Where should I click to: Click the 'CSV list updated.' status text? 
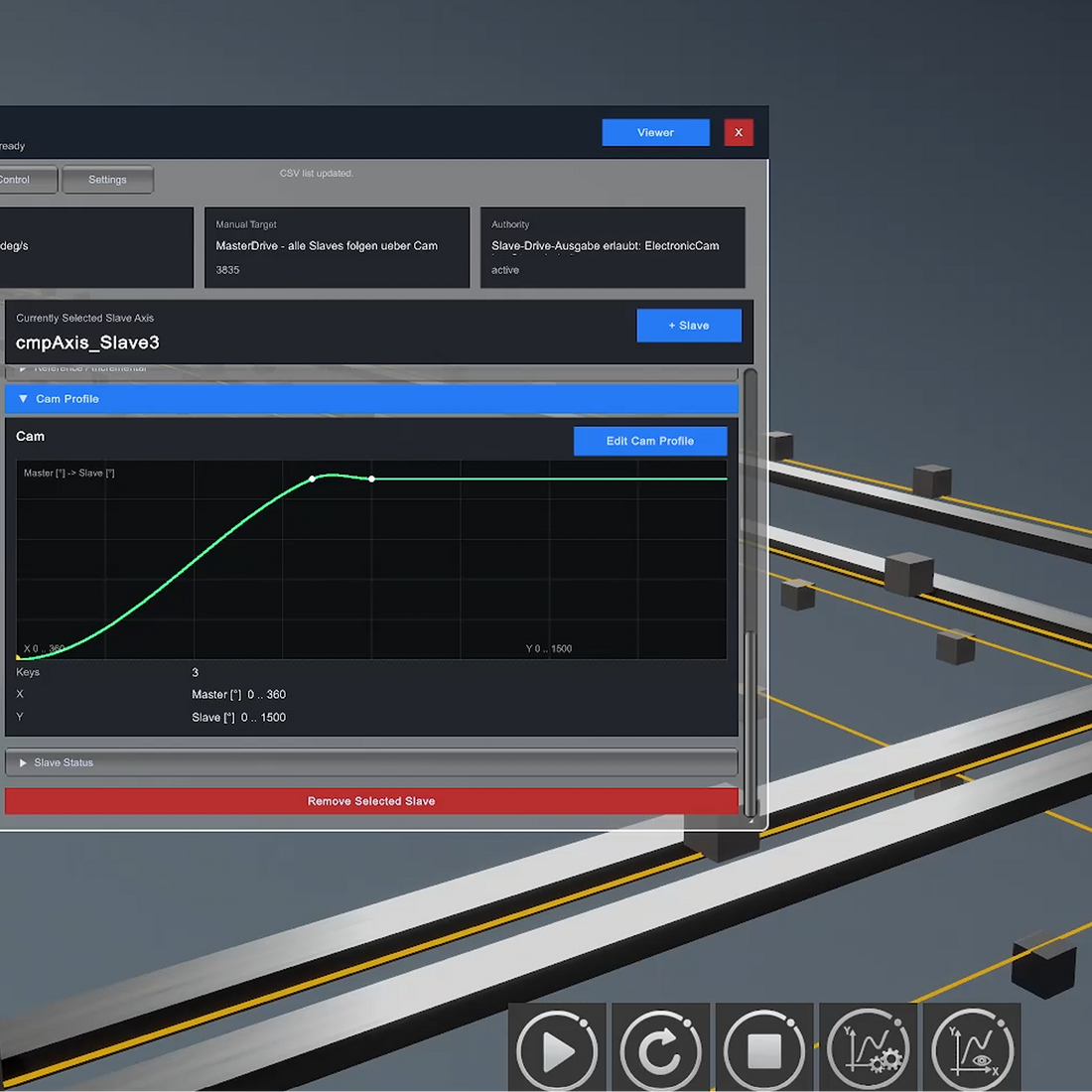(x=317, y=173)
